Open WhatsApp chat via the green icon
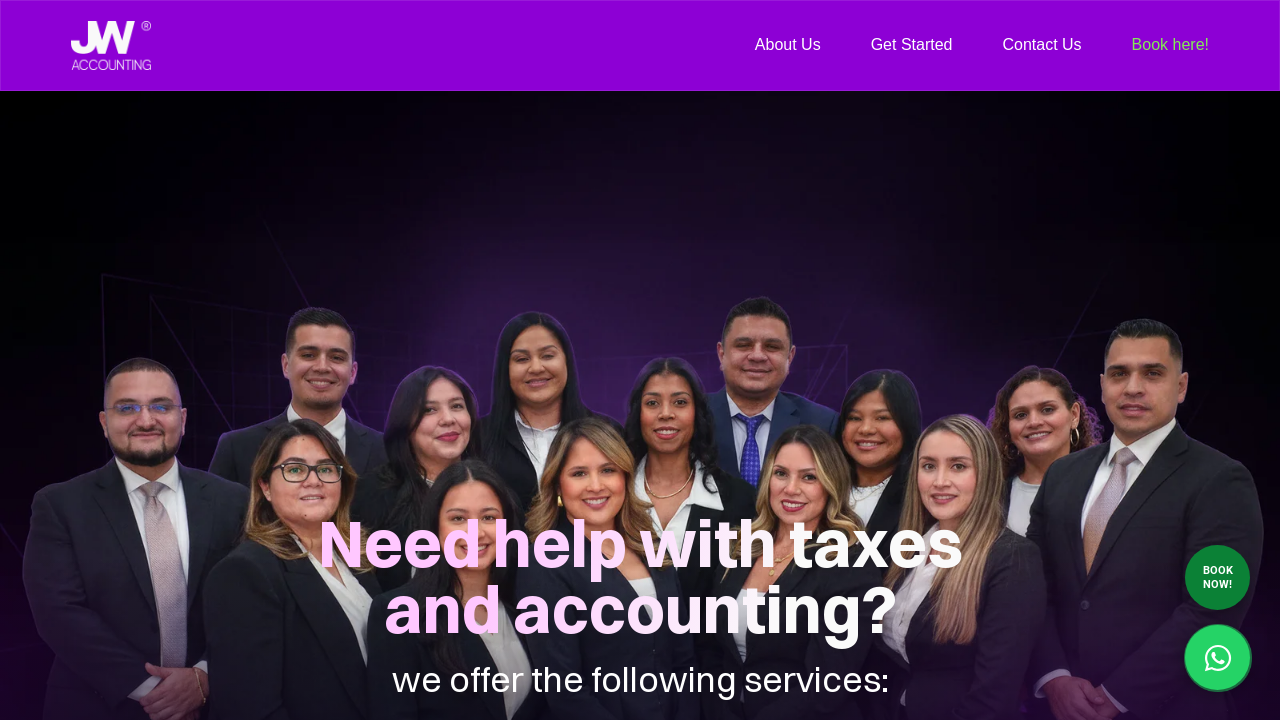1280x720 pixels. (x=1217, y=658)
